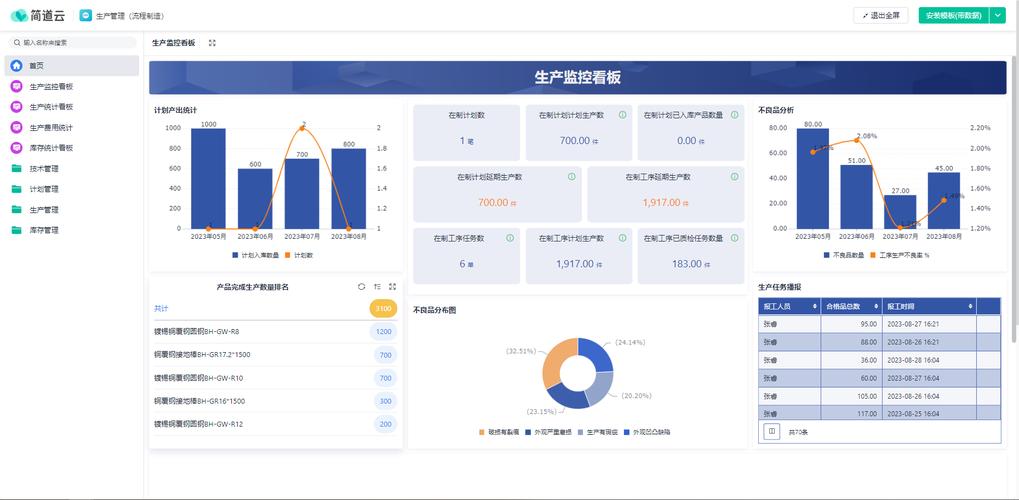The image size is (1019, 500).
Task: Expand 计划管理 folder in the sidebar
Action: tap(72, 189)
